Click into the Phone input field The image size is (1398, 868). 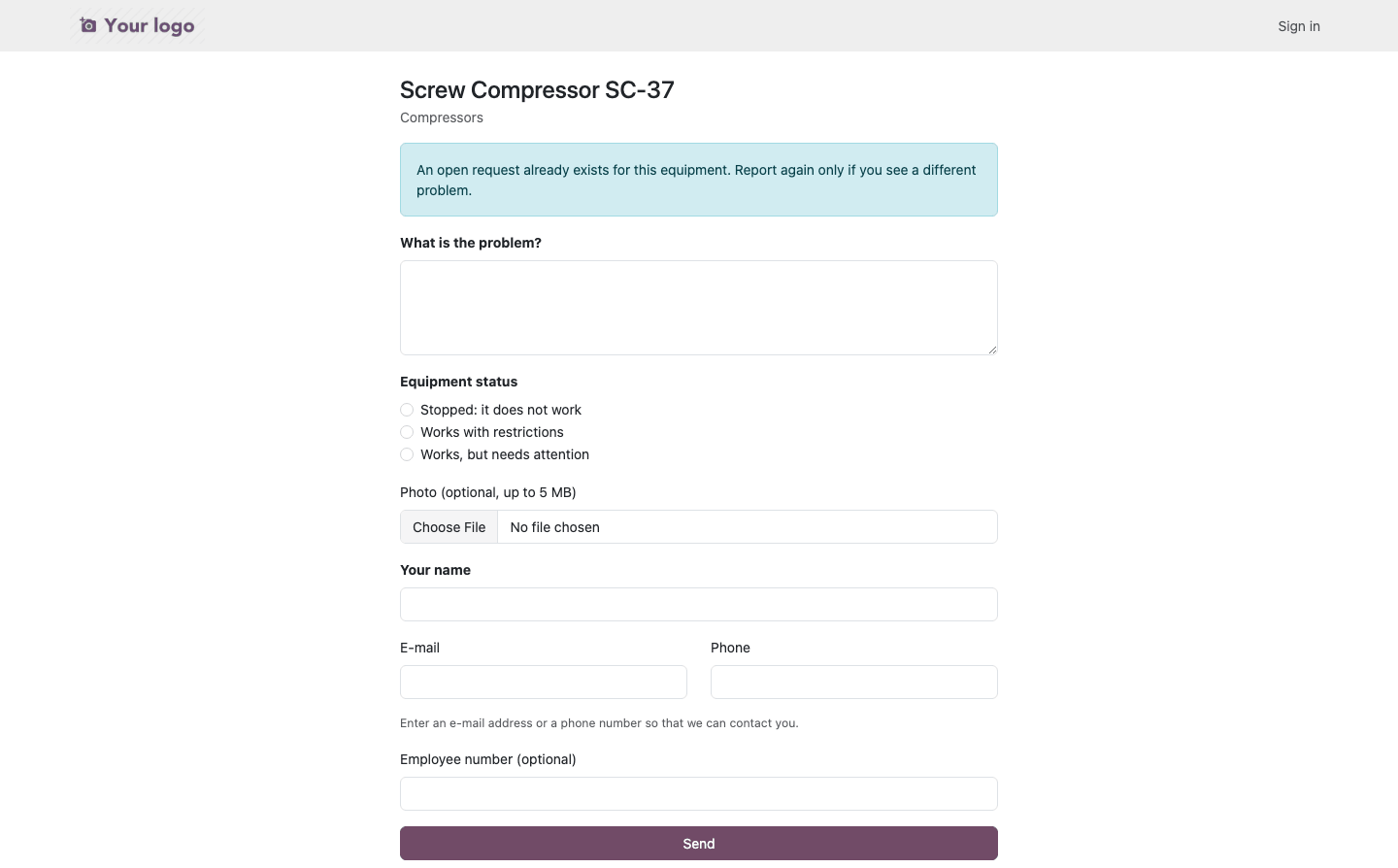tap(854, 682)
